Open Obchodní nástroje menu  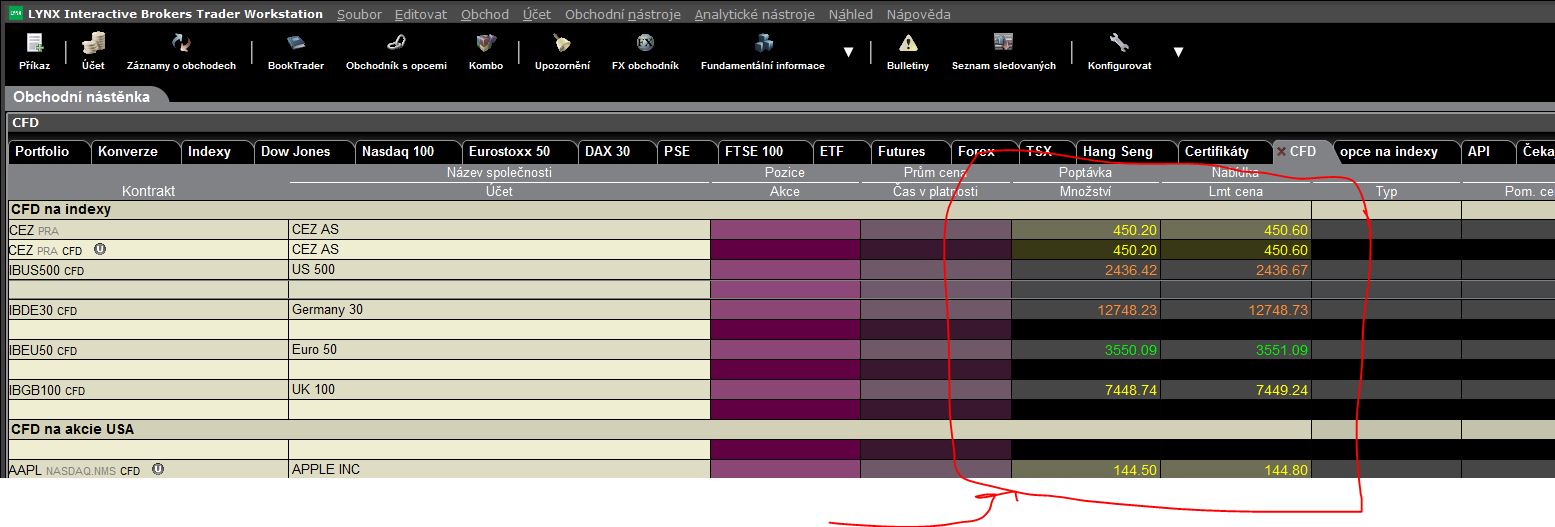tap(623, 14)
